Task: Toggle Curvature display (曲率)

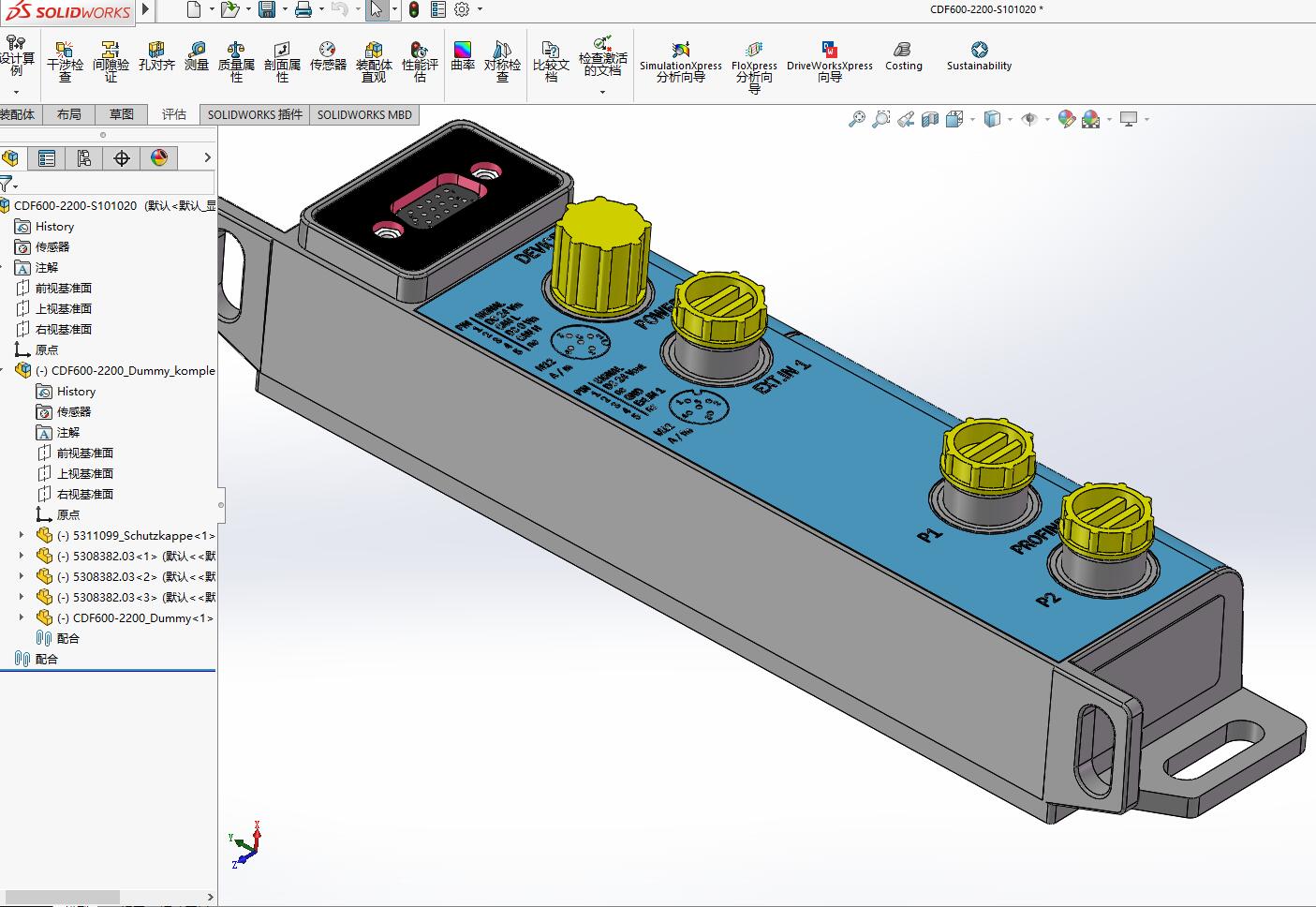Action: [x=463, y=56]
